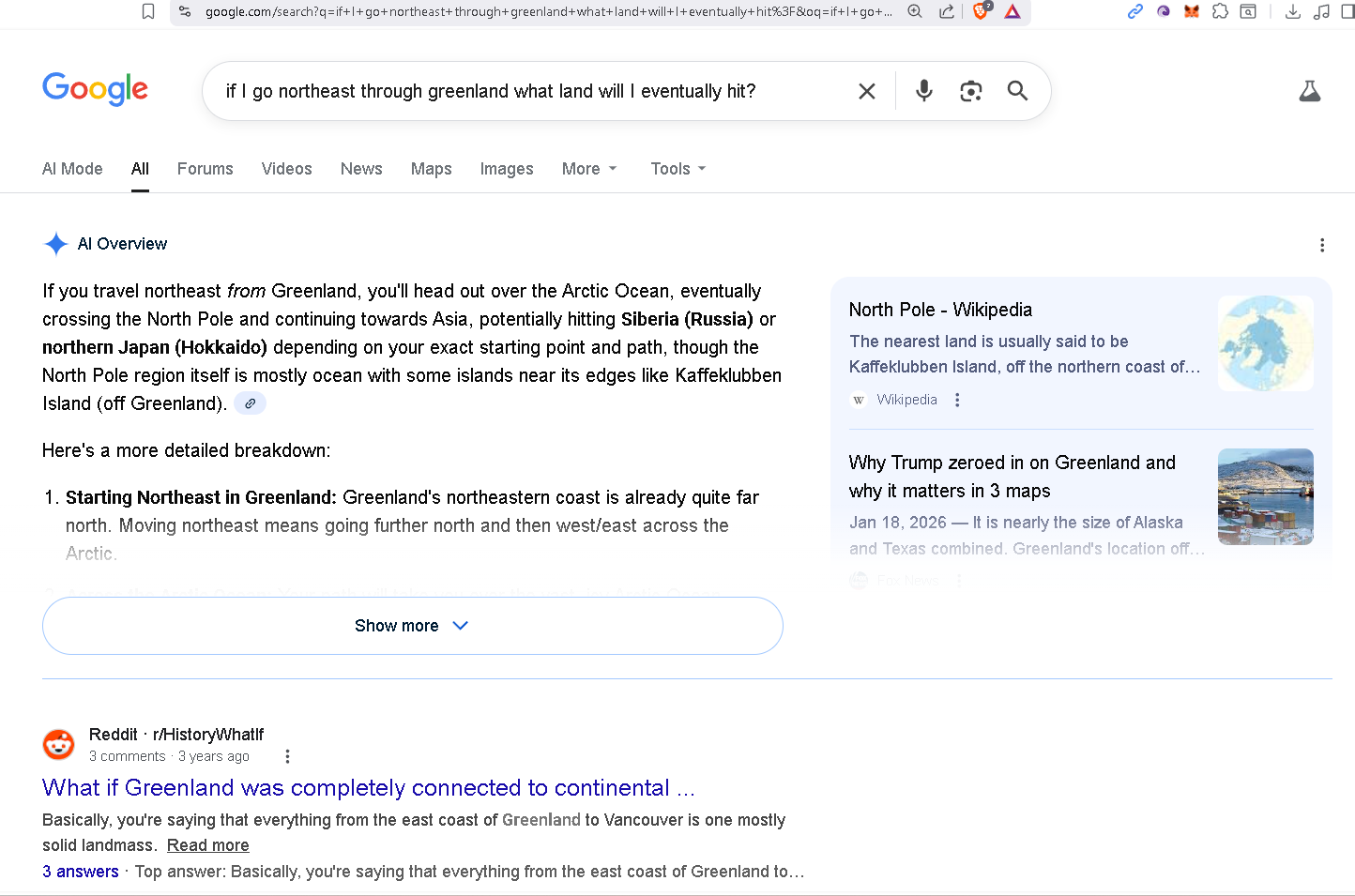Click the voice search microphone icon
The height and width of the screenshot is (896, 1355).
(924, 91)
